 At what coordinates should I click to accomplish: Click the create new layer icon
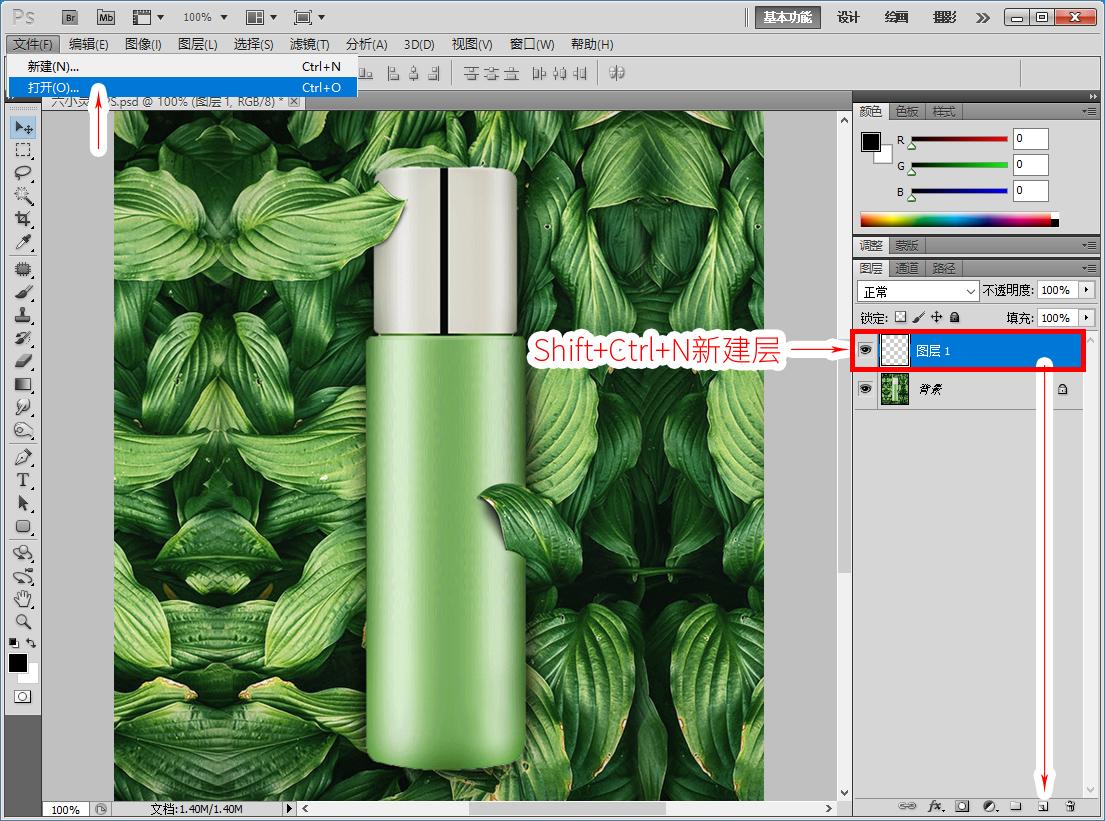[x=1043, y=805]
